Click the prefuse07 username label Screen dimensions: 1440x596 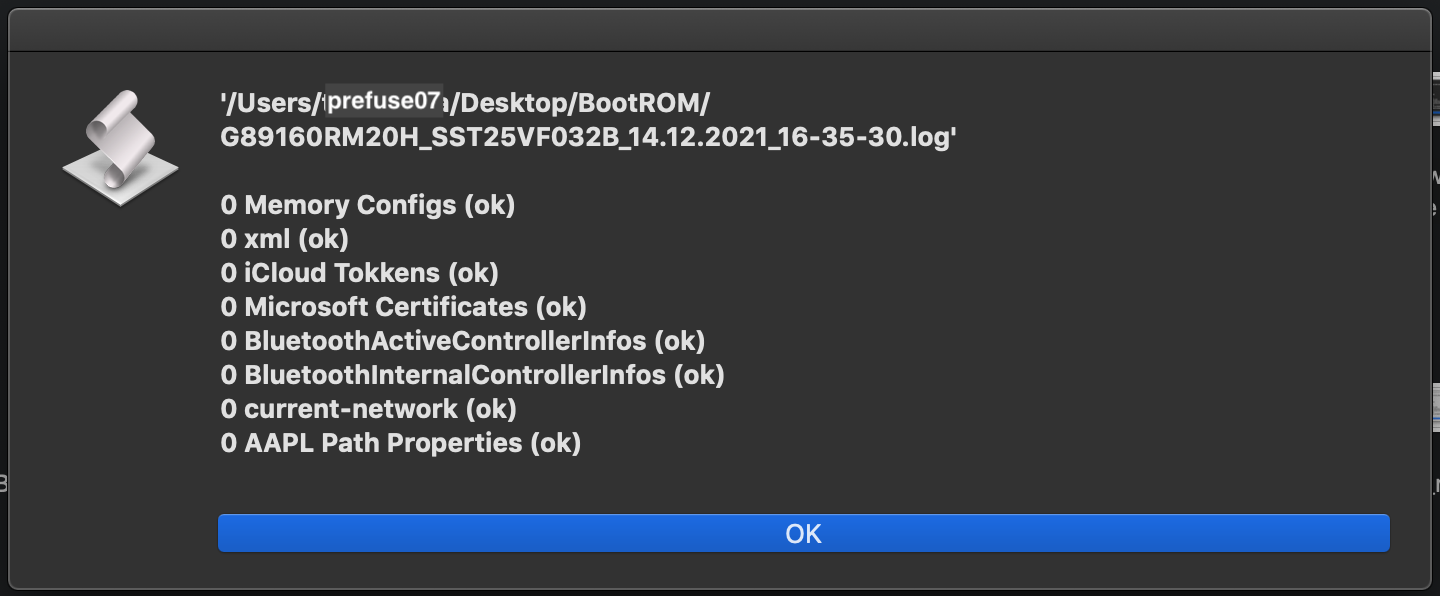pyautogui.click(x=384, y=100)
